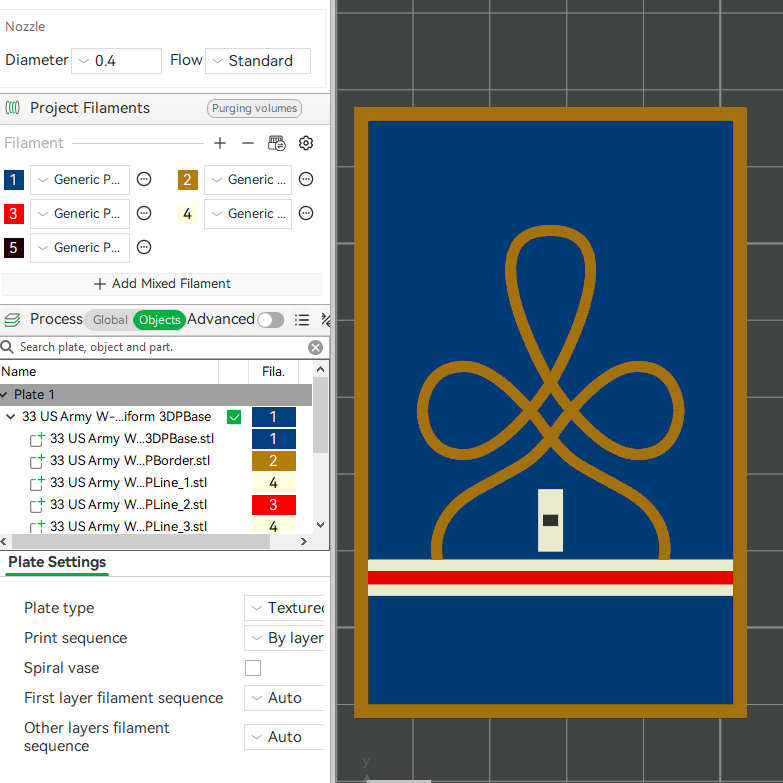Collapse the Plate 1 tree node

[3, 395]
